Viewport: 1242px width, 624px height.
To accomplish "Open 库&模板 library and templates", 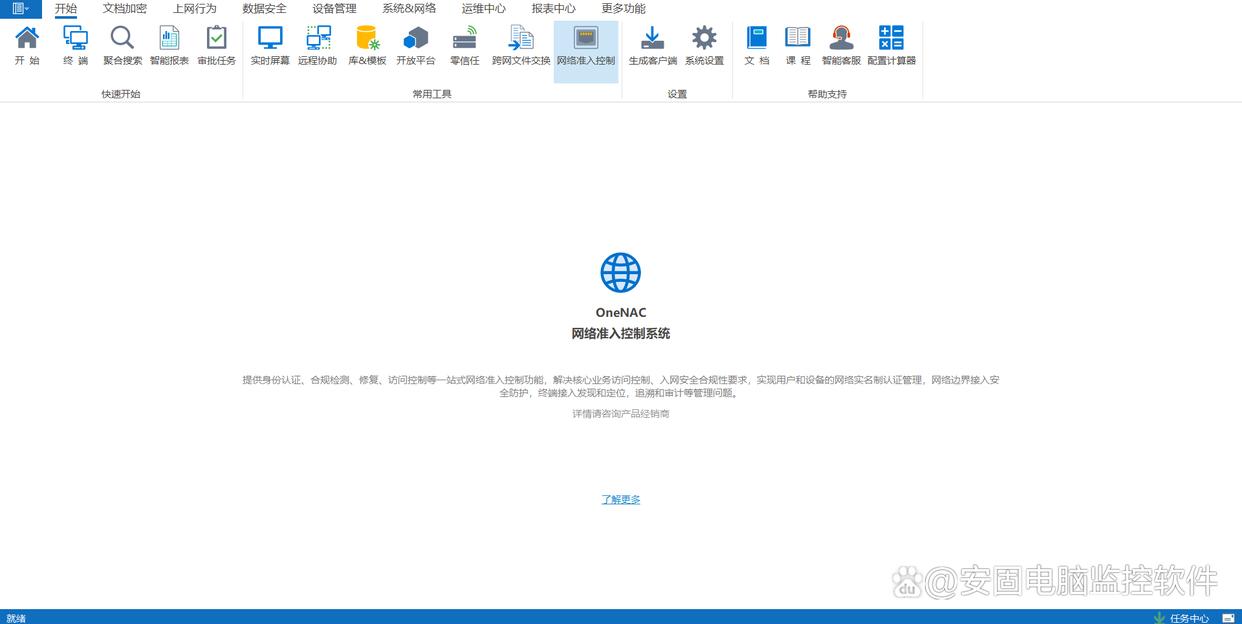I will click(x=367, y=46).
